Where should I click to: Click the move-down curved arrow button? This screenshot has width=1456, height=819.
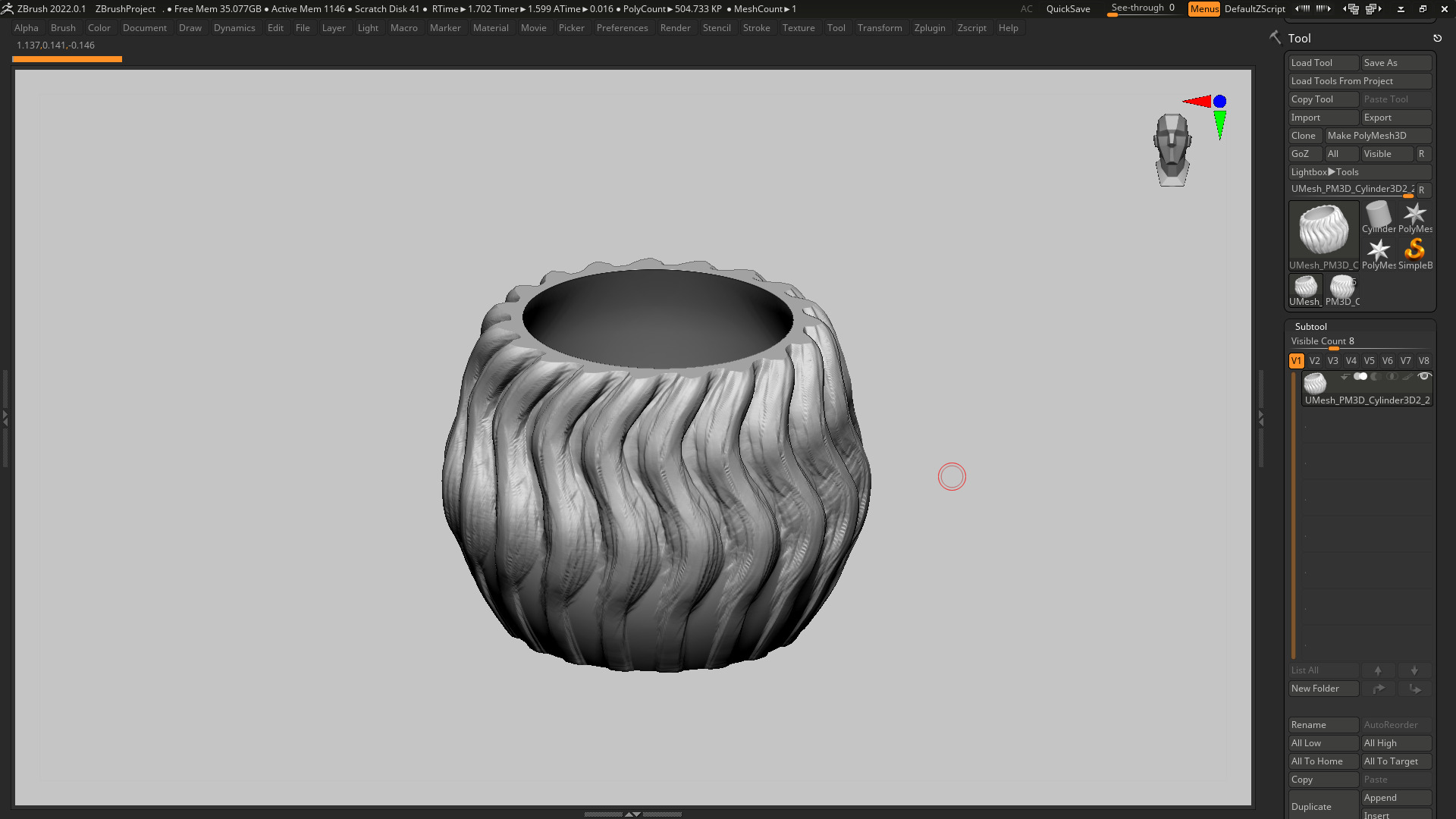click(1414, 689)
